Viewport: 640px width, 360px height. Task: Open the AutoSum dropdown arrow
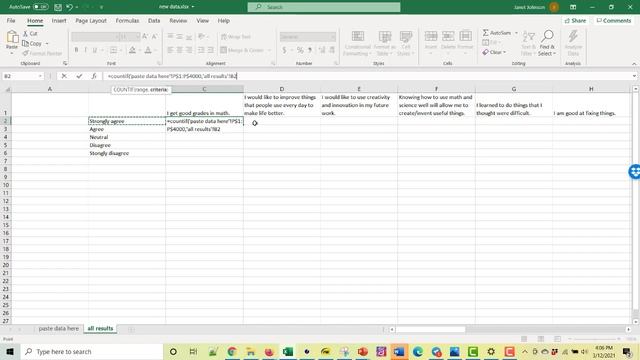[516, 33]
